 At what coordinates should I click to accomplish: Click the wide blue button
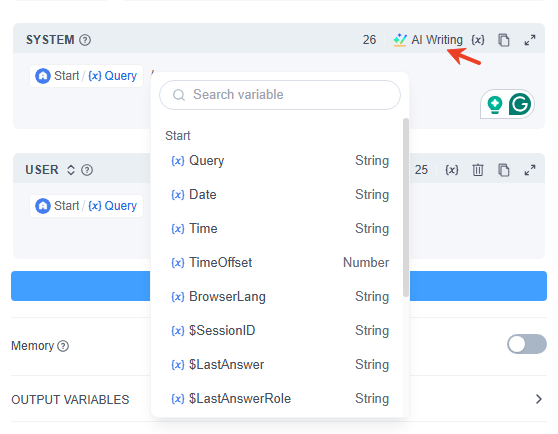[x=279, y=286]
